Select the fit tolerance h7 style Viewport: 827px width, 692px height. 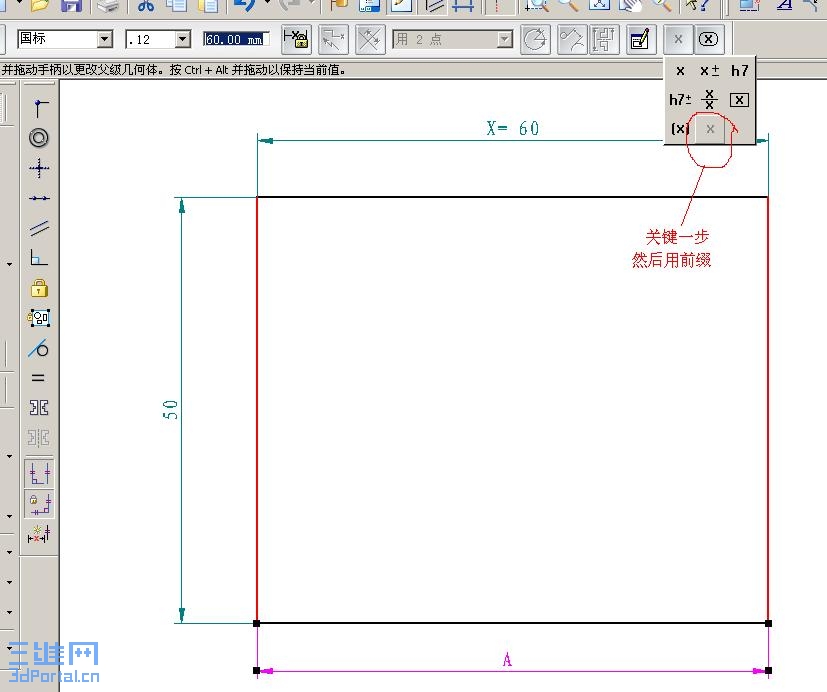tap(740, 70)
